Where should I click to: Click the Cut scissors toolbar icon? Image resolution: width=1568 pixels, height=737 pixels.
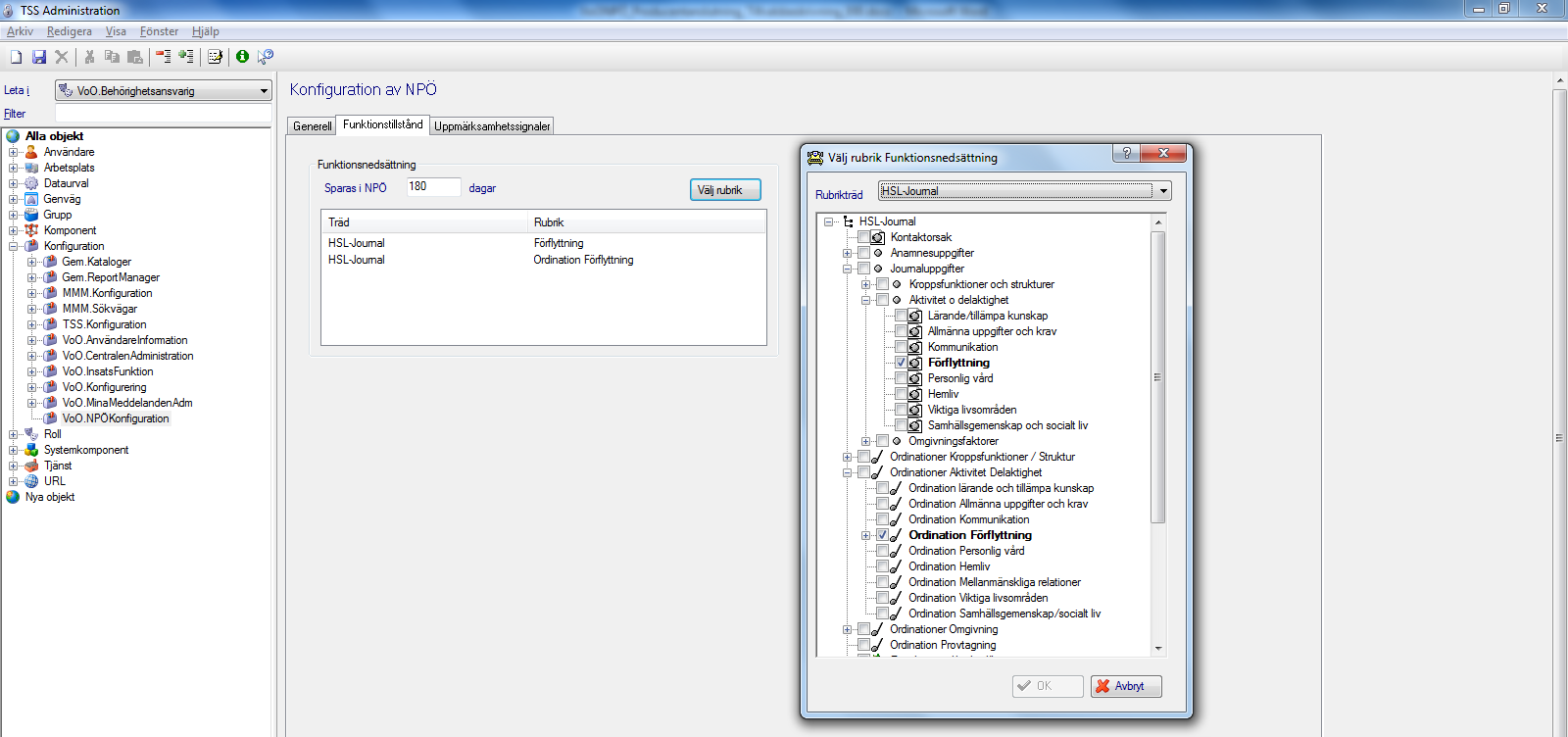(x=89, y=57)
